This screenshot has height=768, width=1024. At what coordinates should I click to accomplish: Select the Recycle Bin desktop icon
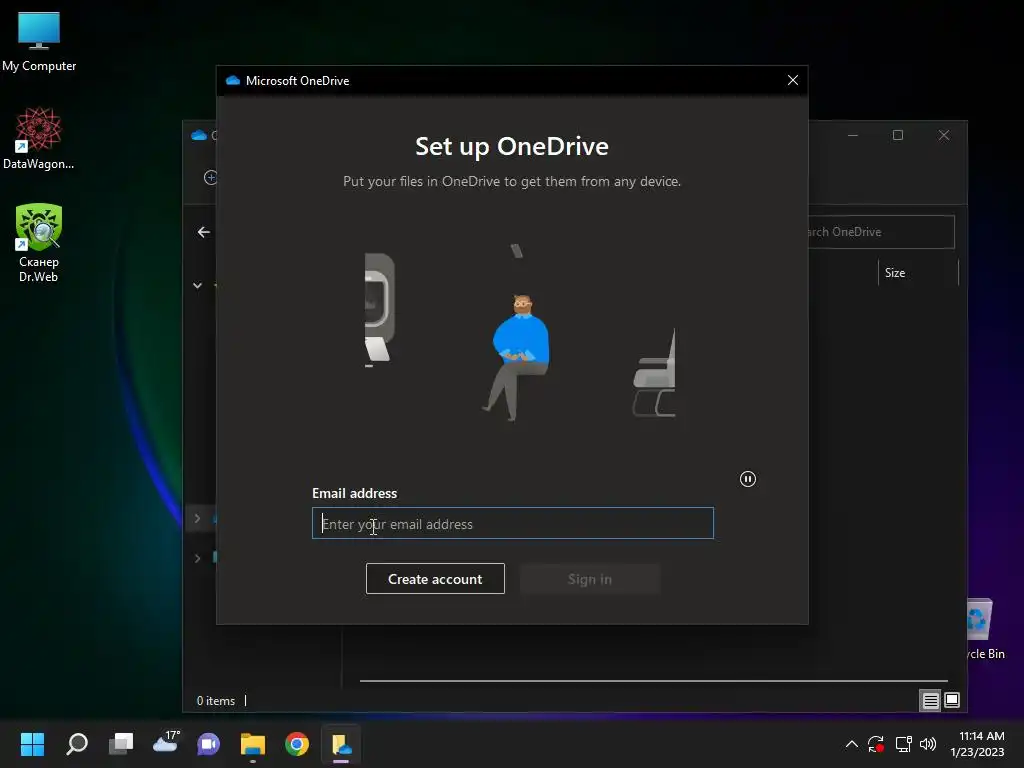[x=985, y=629]
